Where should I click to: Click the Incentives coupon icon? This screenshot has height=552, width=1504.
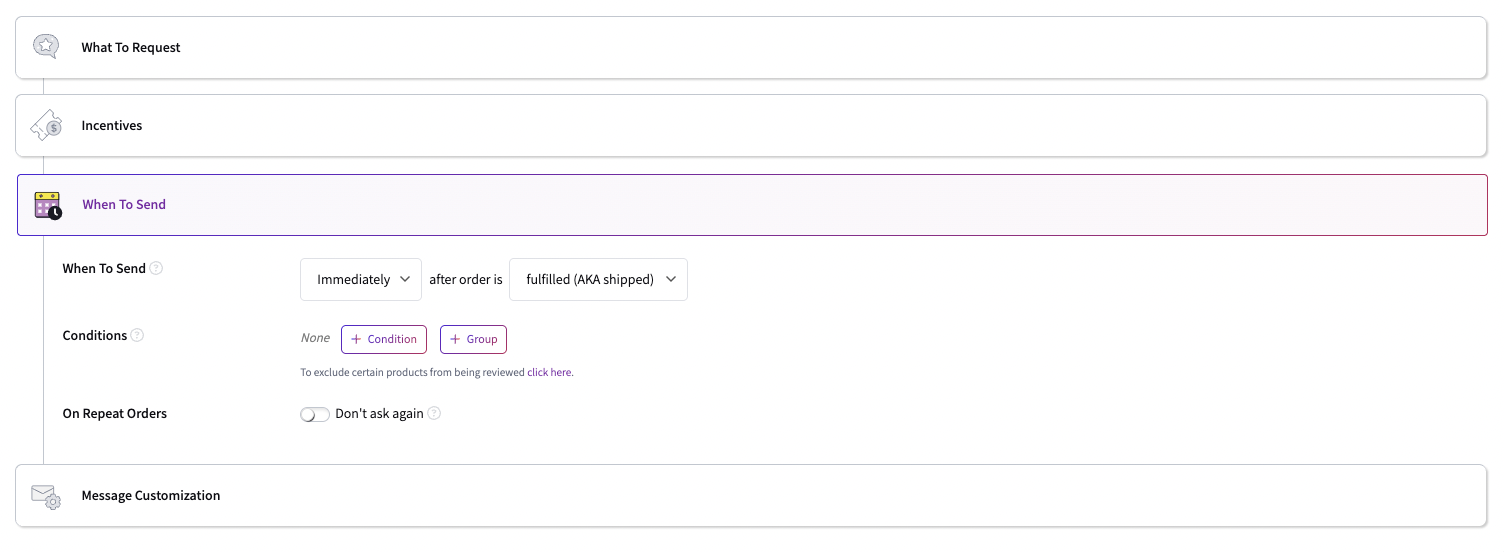pos(46,126)
